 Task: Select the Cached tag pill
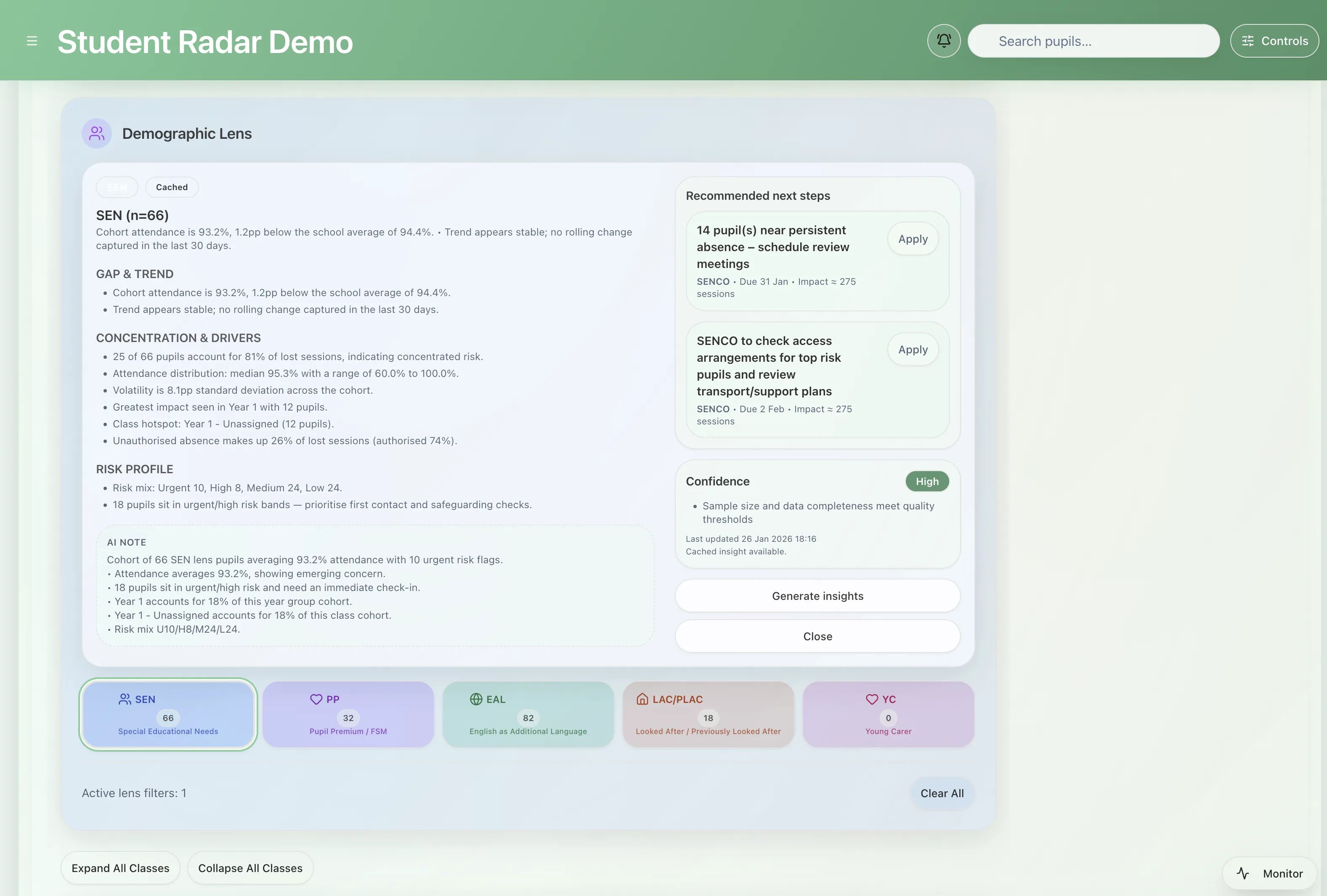pos(171,187)
